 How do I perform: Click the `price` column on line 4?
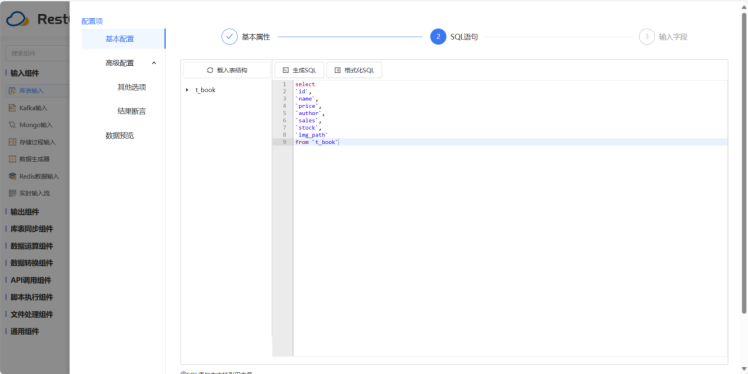[307, 106]
